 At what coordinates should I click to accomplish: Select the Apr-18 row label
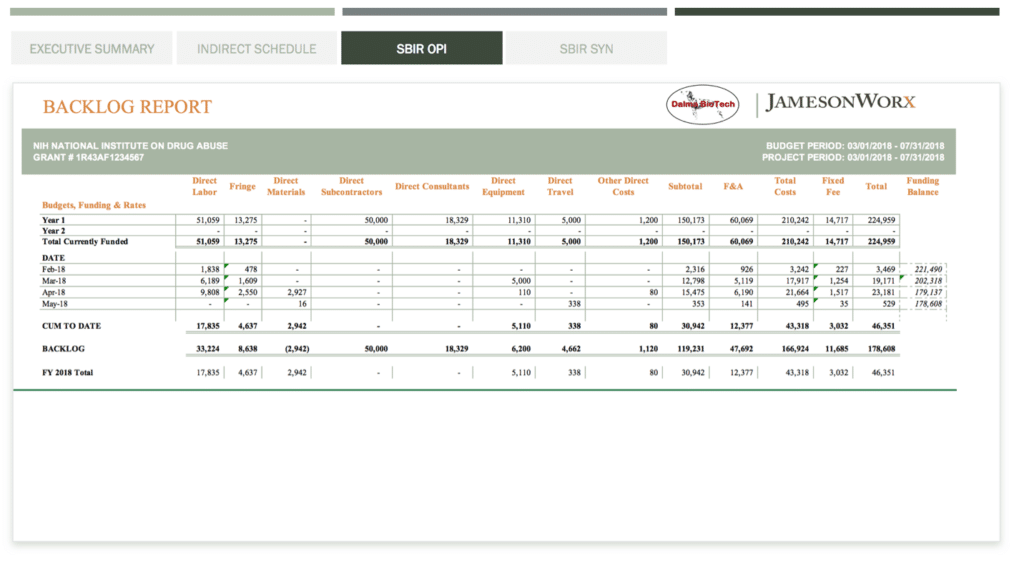point(54,293)
